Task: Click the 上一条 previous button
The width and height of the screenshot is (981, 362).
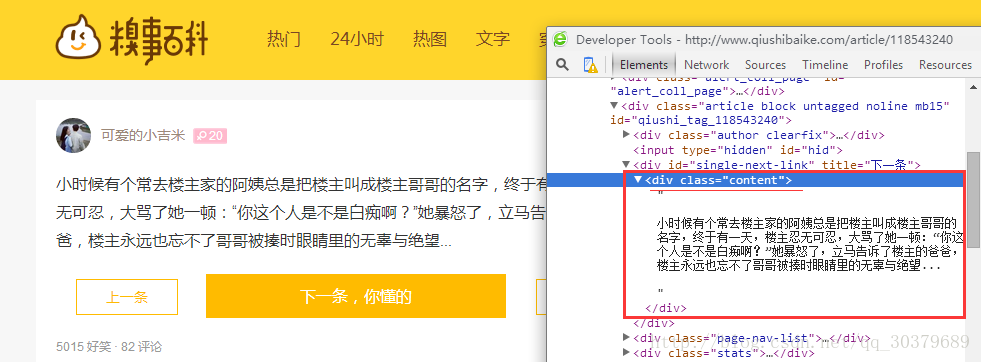Action: click(x=127, y=297)
